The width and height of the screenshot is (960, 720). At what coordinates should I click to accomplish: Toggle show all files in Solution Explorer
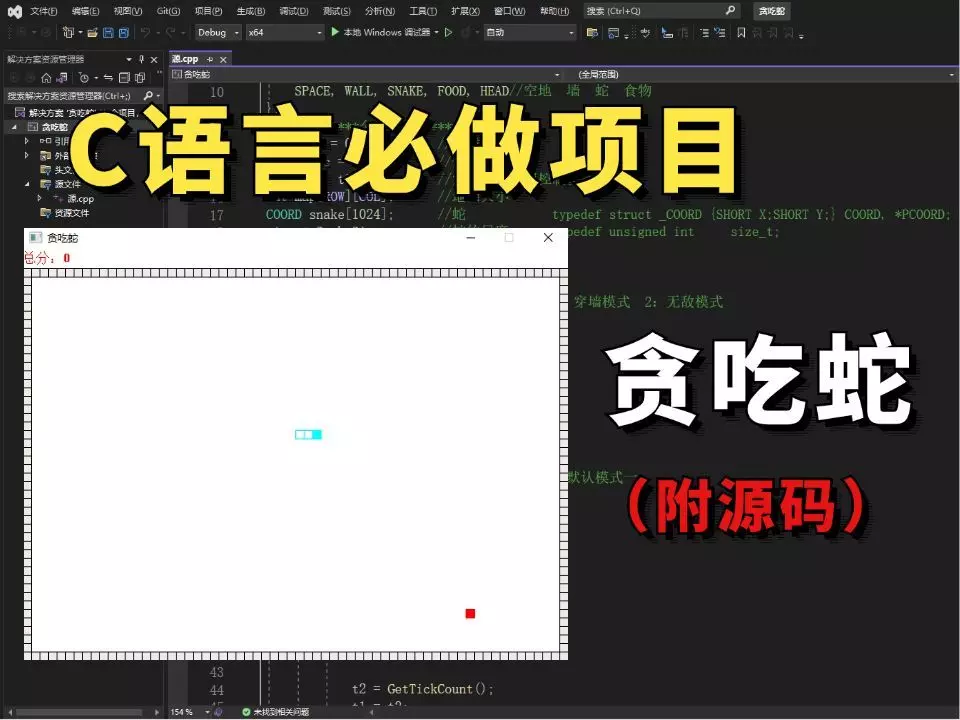point(140,78)
